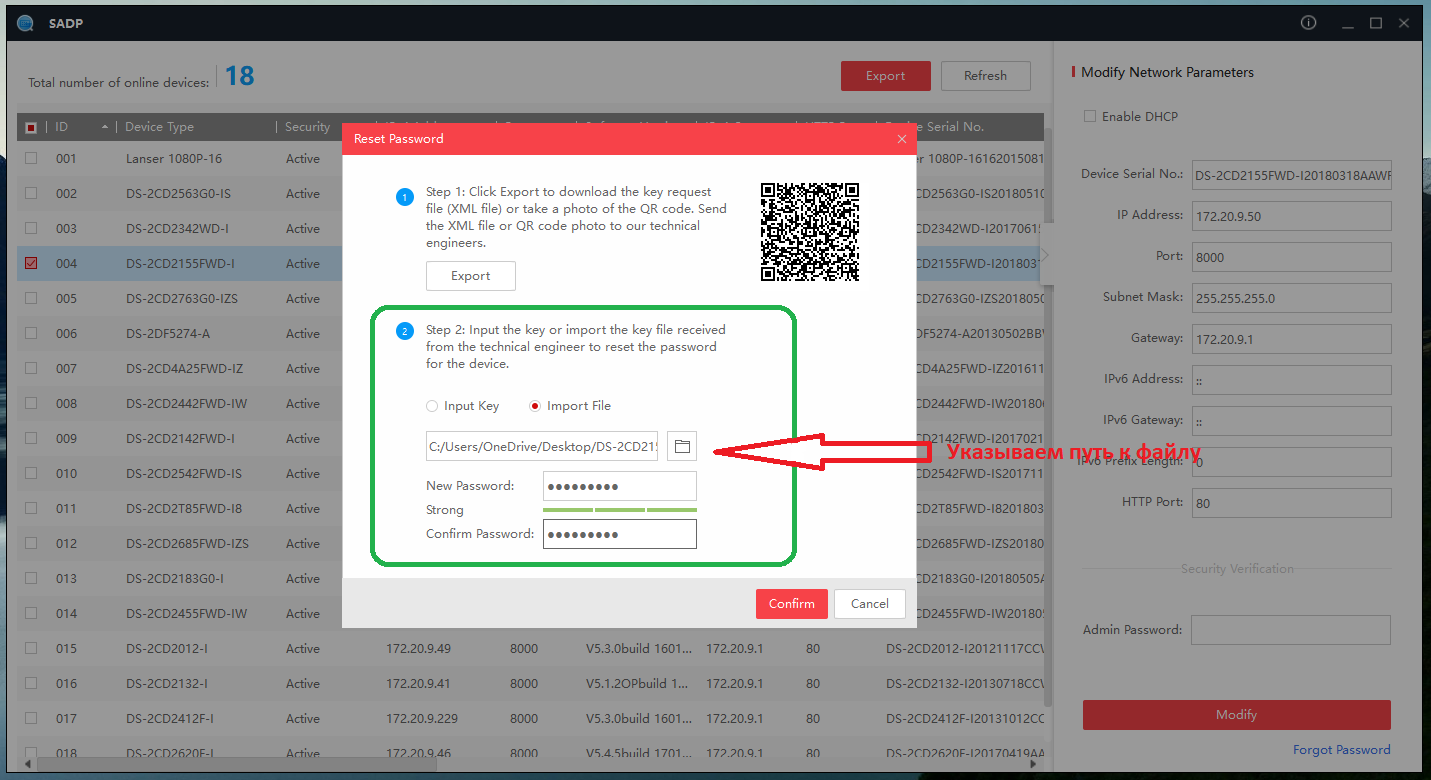Click Export button in Reset Password dialog
The height and width of the screenshot is (780, 1431).
click(471, 276)
